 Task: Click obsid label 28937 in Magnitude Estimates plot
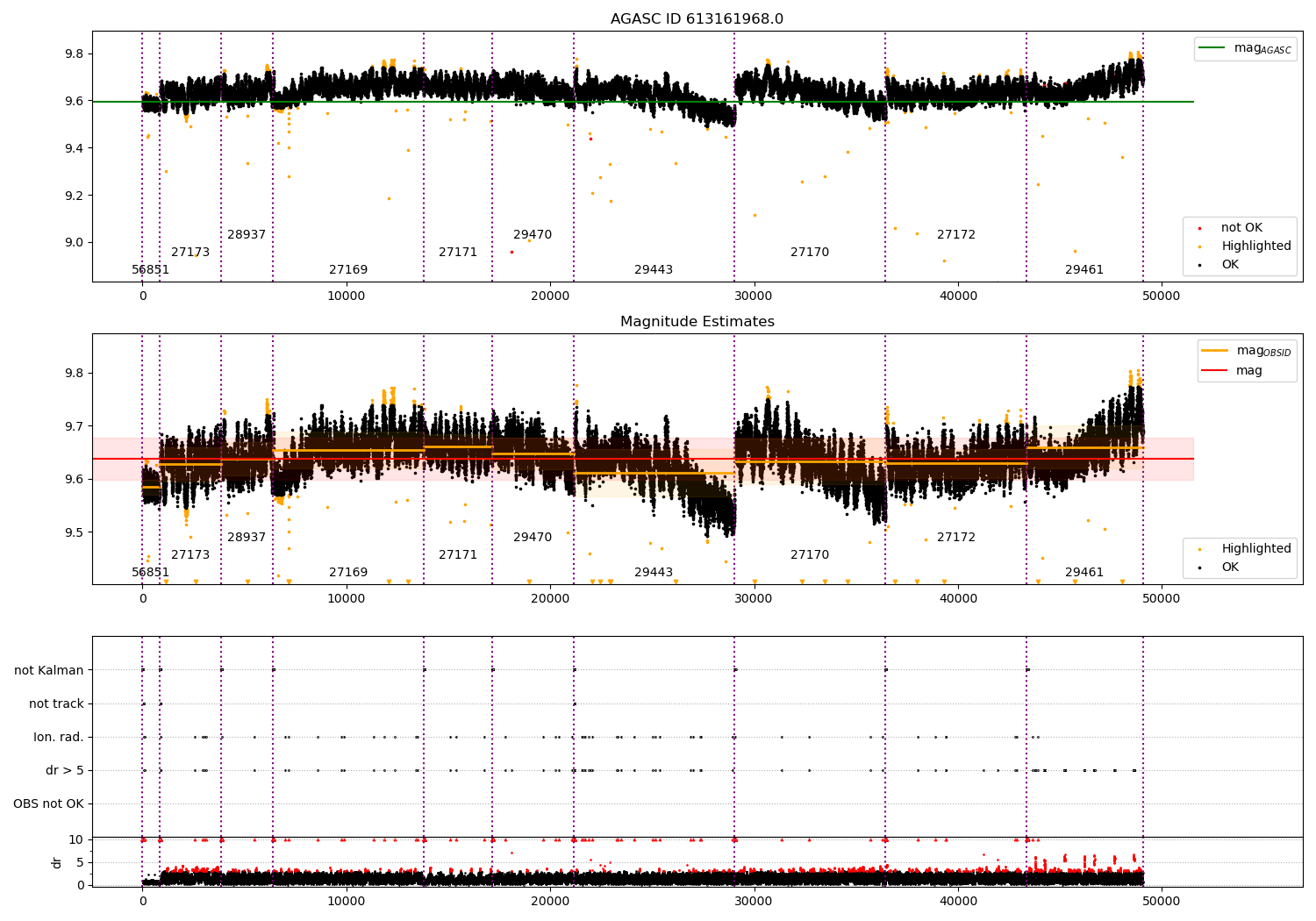coord(247,538)
